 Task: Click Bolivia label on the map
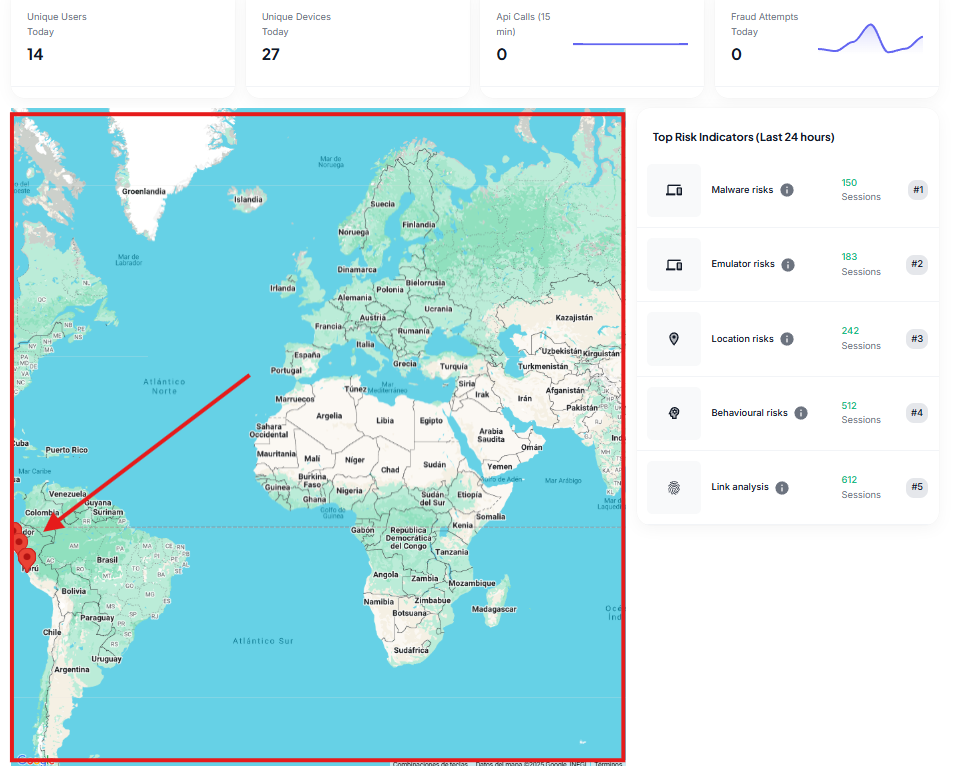coord(74,591)
